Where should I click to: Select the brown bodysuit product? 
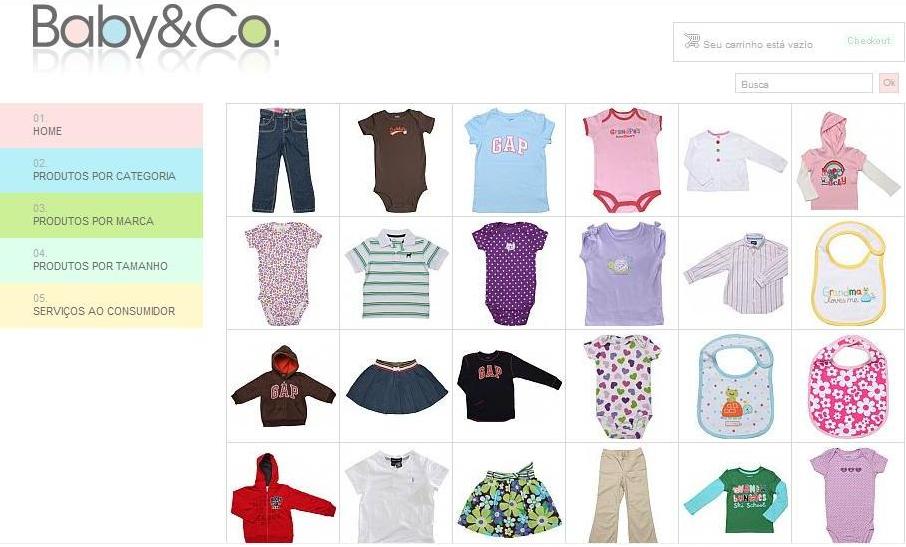point(396,160)
